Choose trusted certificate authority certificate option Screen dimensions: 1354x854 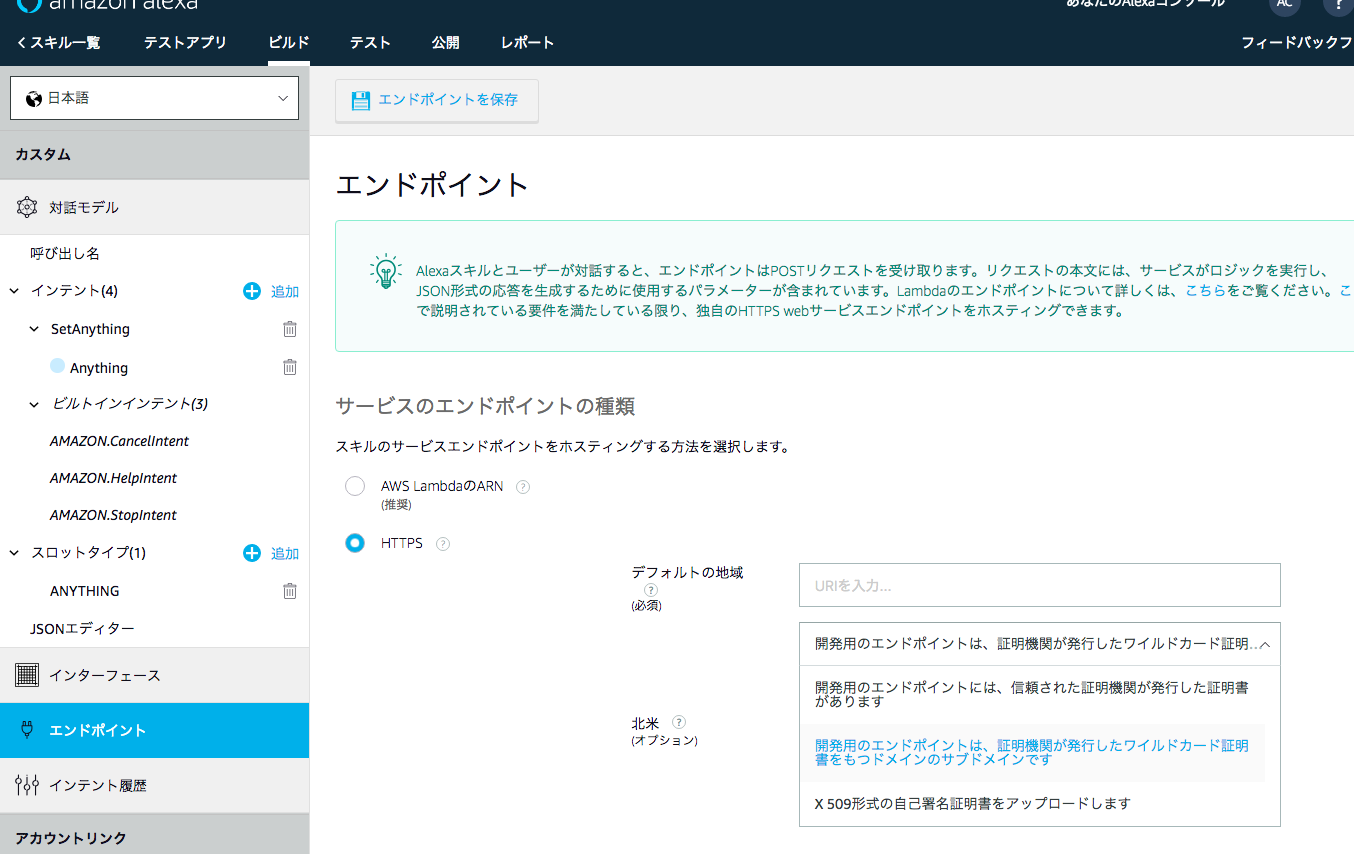[1032, 695]
